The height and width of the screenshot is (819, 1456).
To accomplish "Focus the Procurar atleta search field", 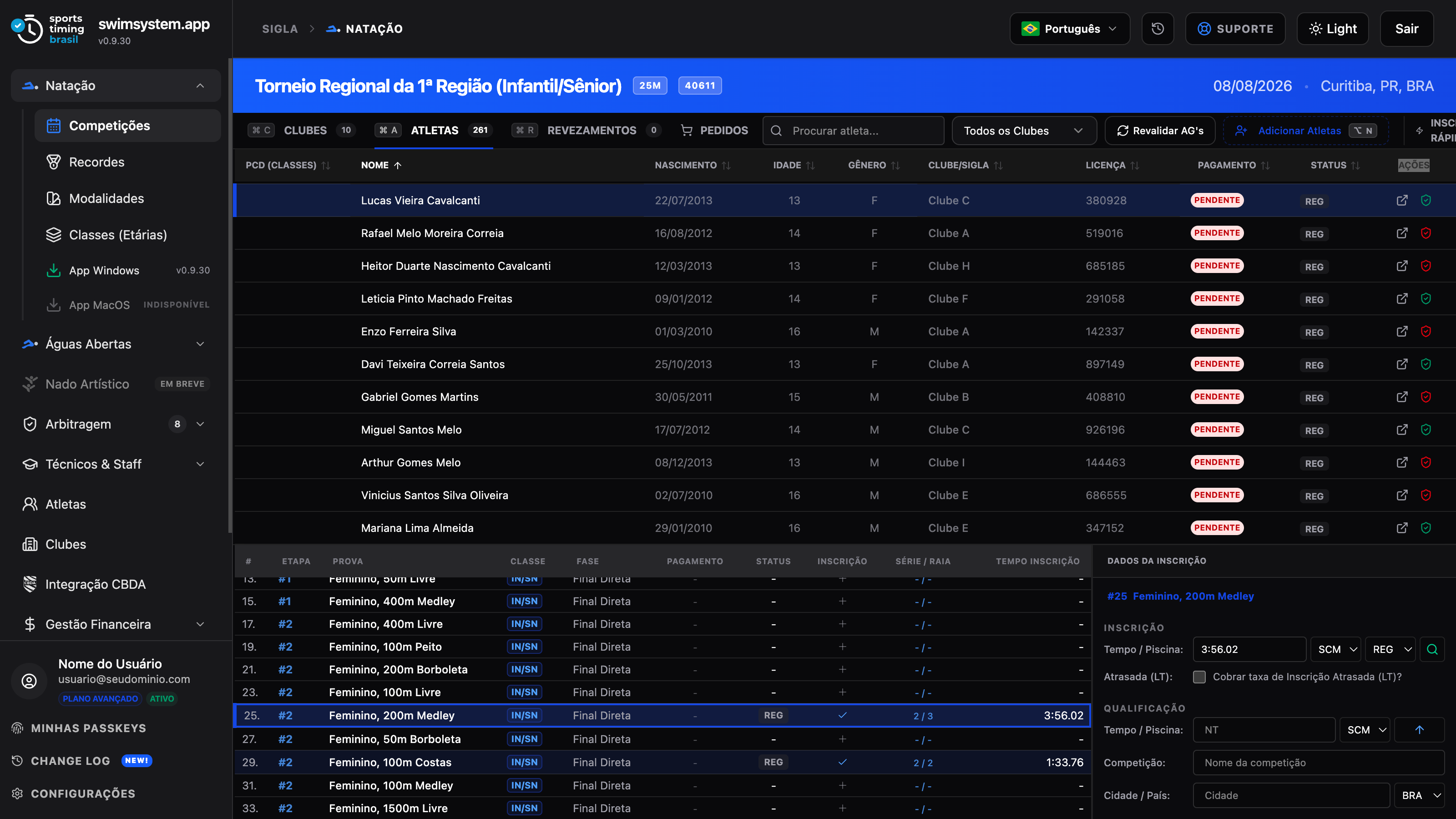I will [x=853, y=131].
